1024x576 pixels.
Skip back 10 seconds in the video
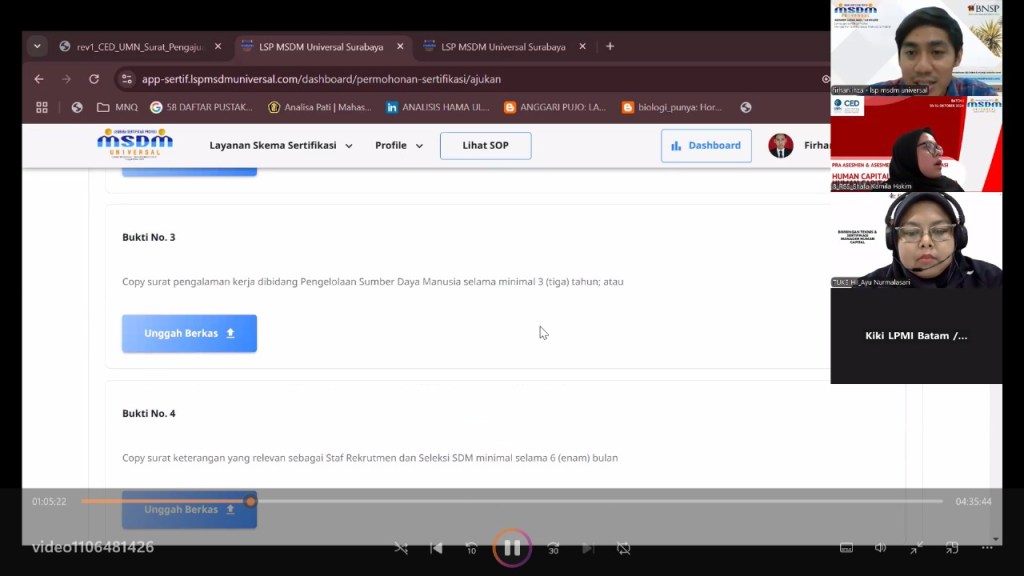pos(471,548)
